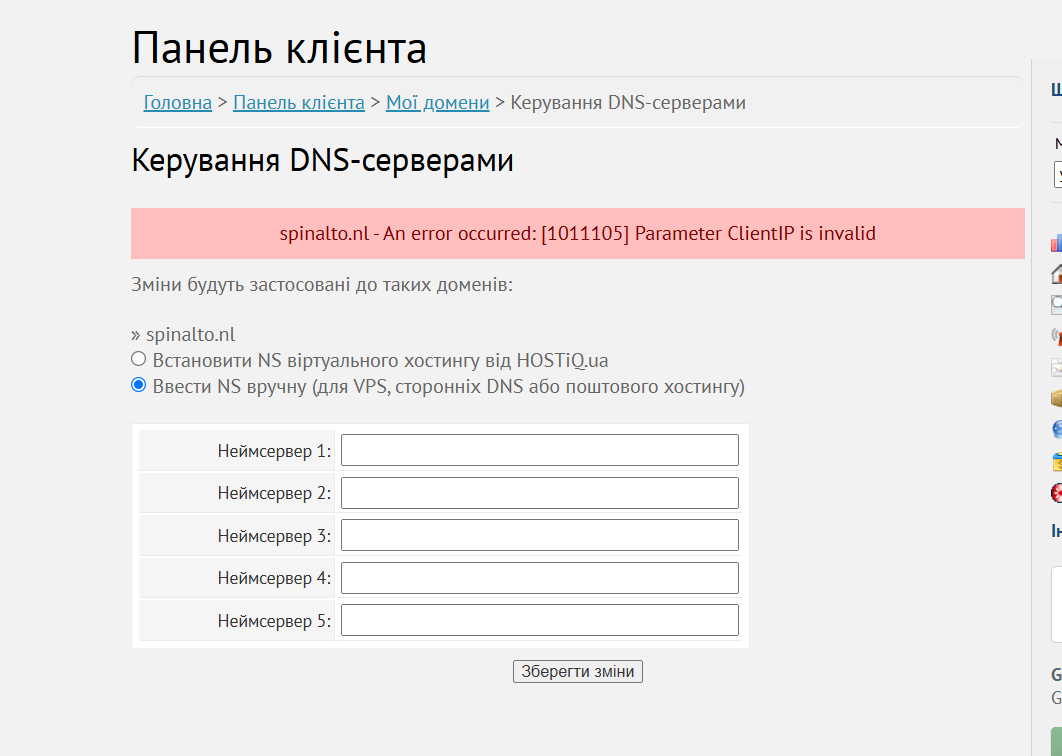Click the envelope mail icon in sidebar
Image resolution: width=1062 pixels, height=756 pixels.
[1057, 367]
